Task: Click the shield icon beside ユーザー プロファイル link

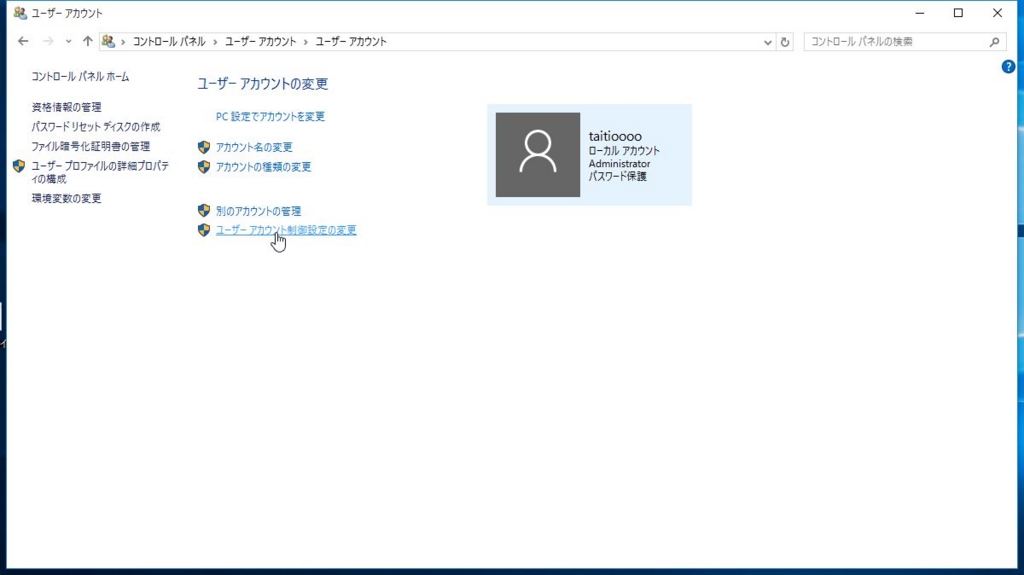Action: click(19, 166)
